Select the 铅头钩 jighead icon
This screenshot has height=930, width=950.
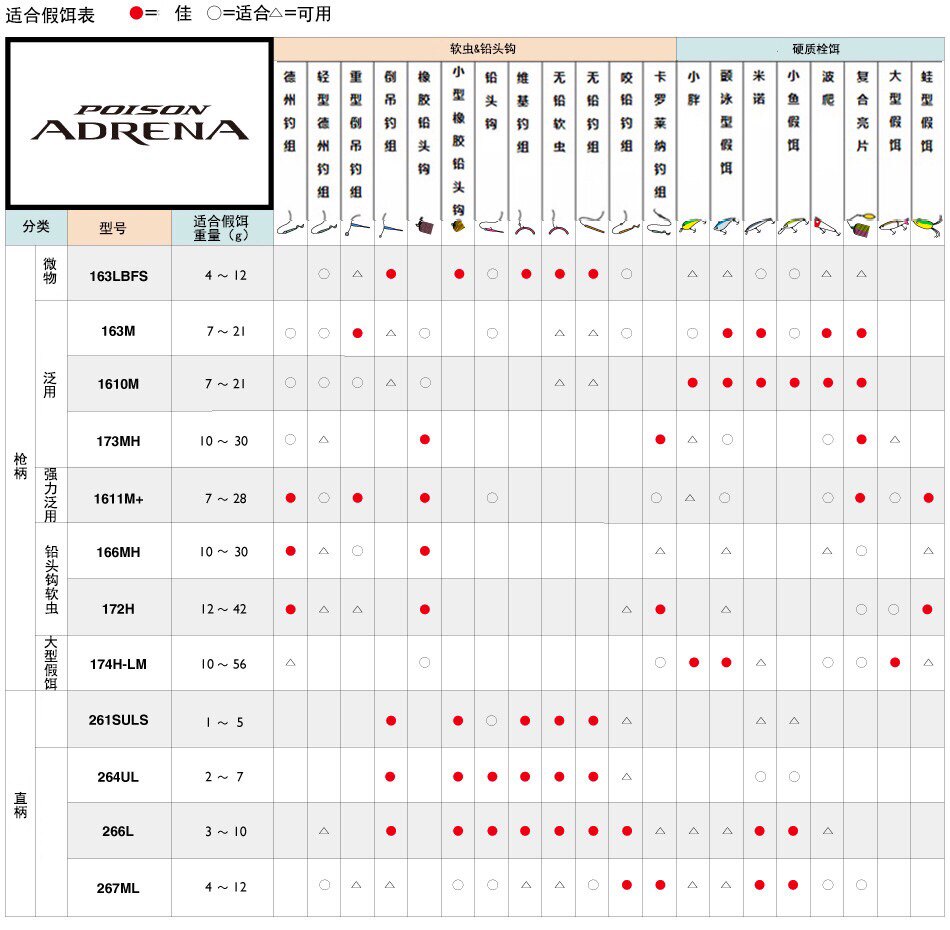(x=491, y=224)
